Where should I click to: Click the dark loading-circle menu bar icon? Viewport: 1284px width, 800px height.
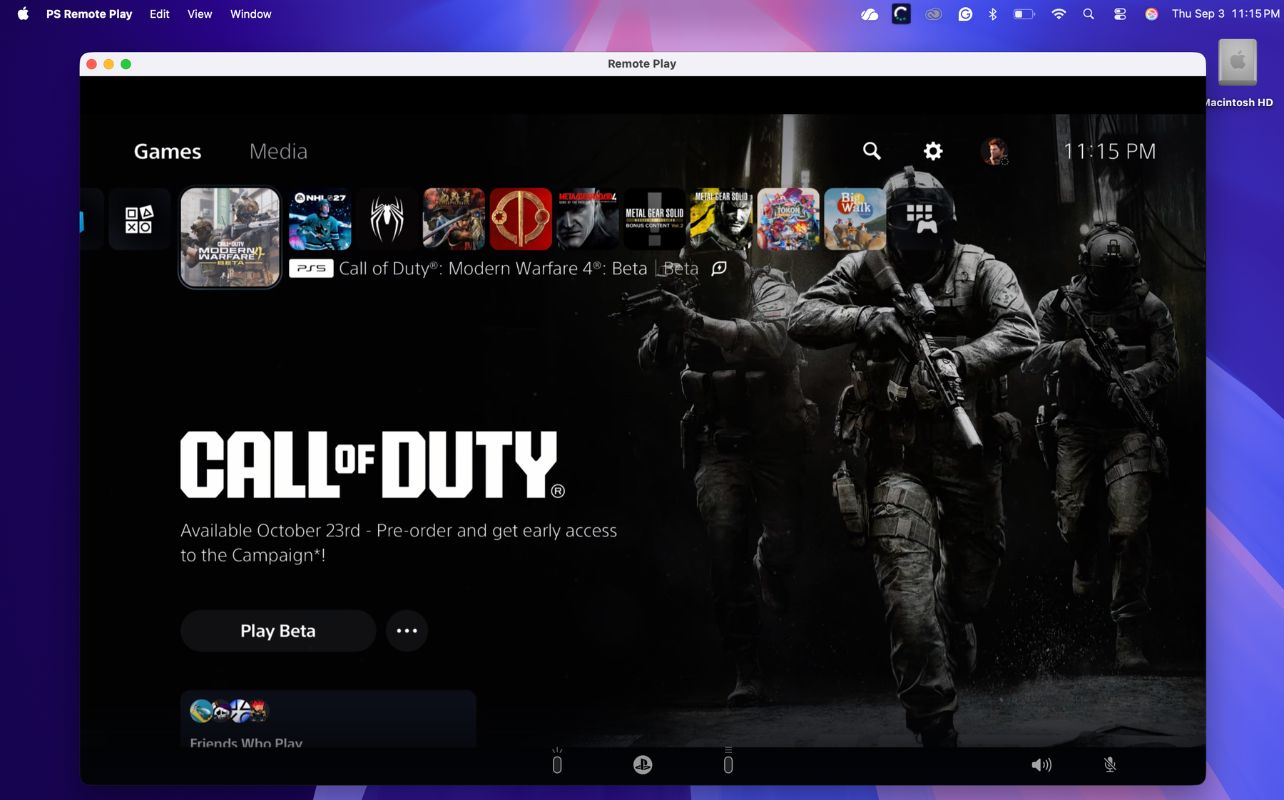point(901,14)
